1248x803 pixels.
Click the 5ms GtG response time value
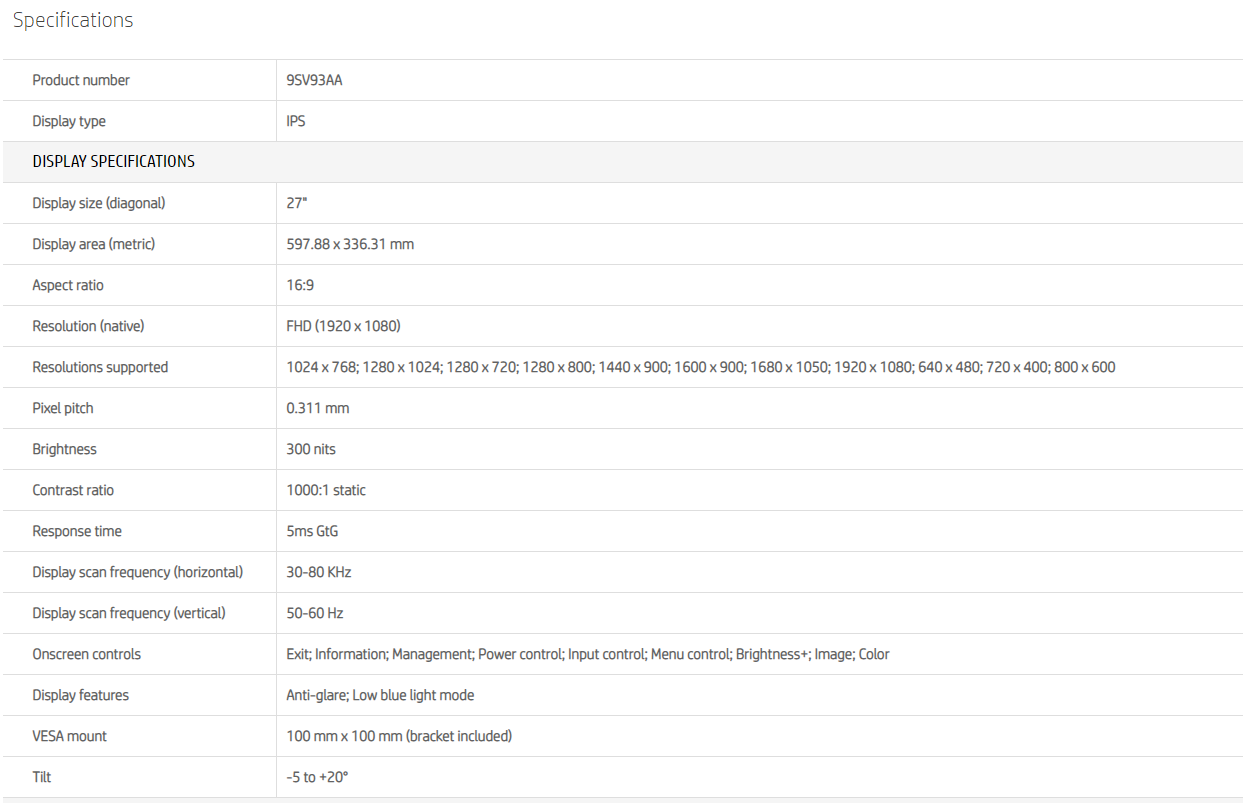point(312,531)
